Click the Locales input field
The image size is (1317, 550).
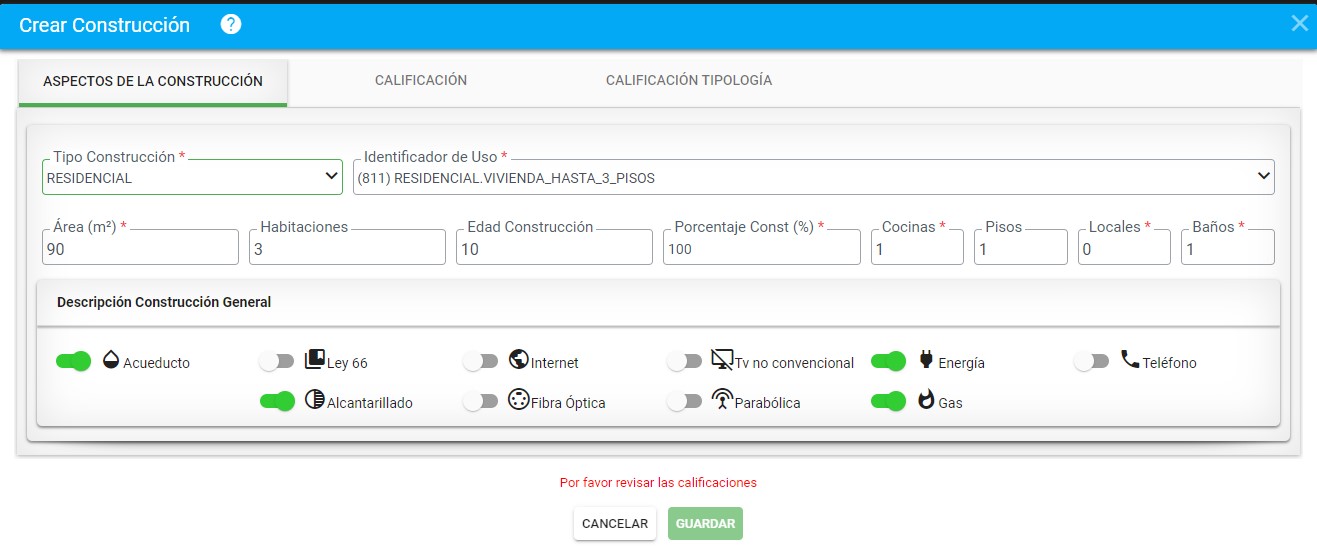pyautogui.click(x=1124, y=247)
